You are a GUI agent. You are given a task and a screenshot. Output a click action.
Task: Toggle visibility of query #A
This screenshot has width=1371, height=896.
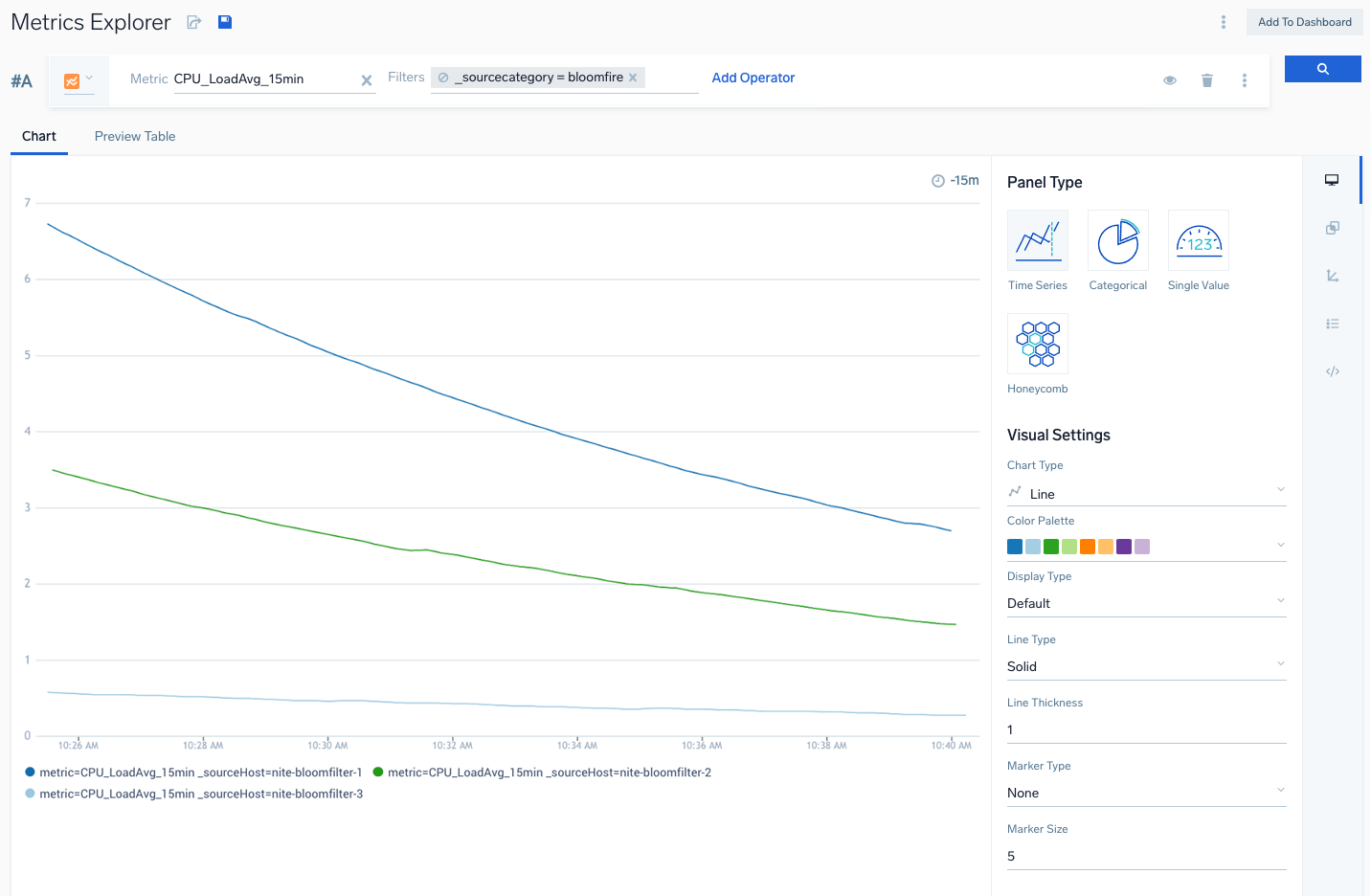(1170, 80)
